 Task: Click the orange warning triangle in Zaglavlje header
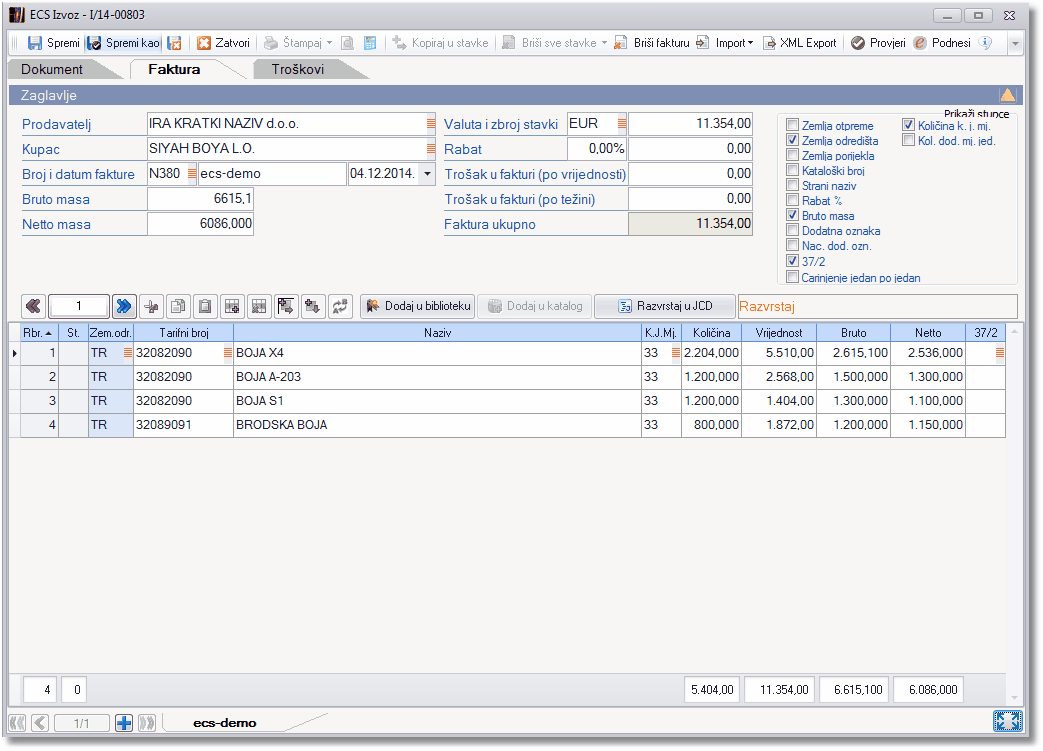pyautogui.click(x=1008, y=95)
